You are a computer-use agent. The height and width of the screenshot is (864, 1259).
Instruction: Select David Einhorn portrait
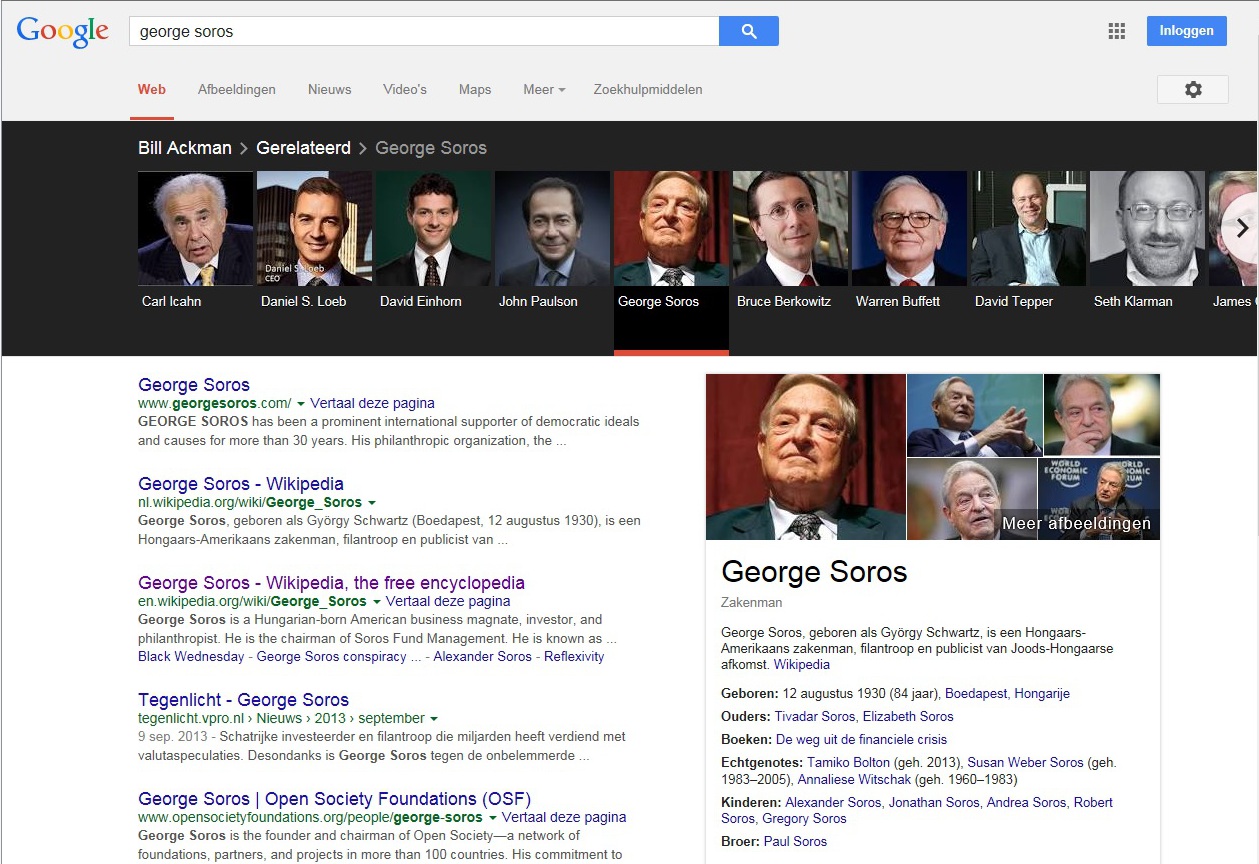click(433, 228)
